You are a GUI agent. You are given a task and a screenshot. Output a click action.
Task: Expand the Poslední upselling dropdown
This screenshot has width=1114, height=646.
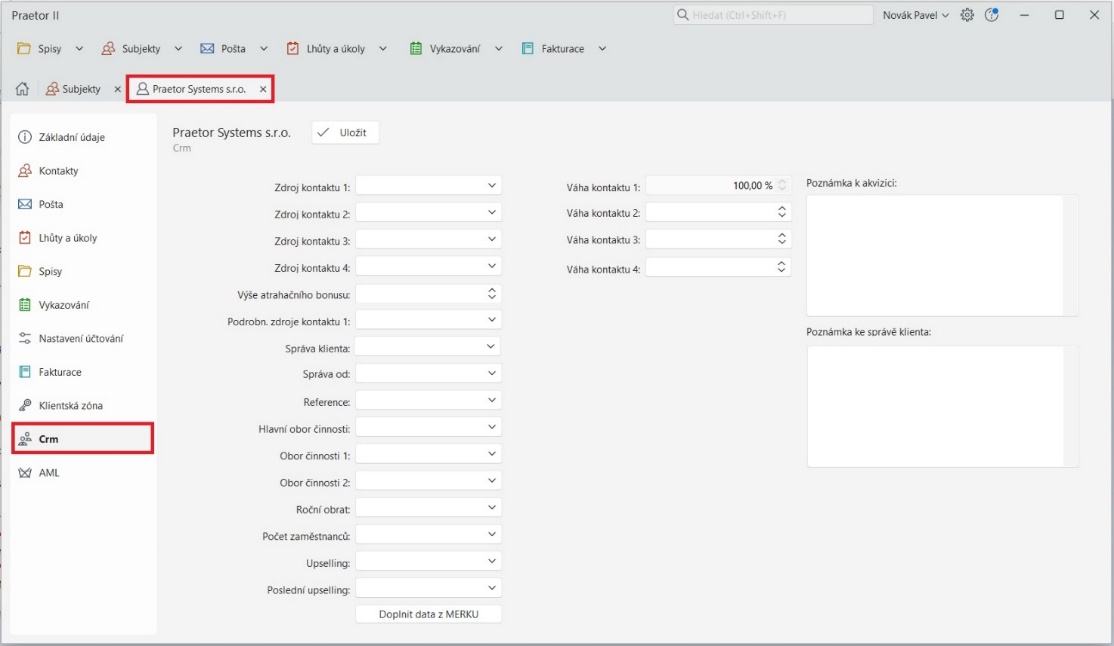489,587
